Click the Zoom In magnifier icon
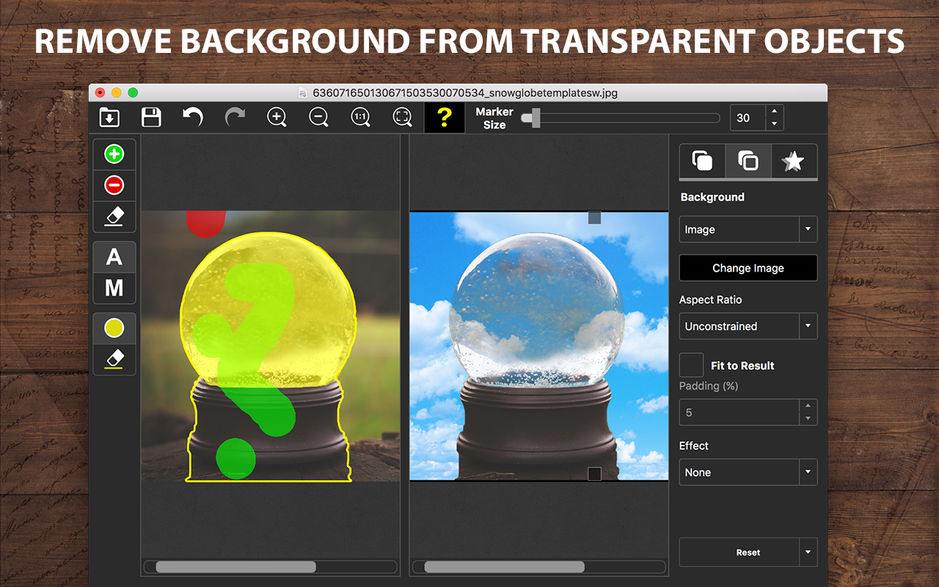Viewport: 939px width, 587px height. click(276, 117)
